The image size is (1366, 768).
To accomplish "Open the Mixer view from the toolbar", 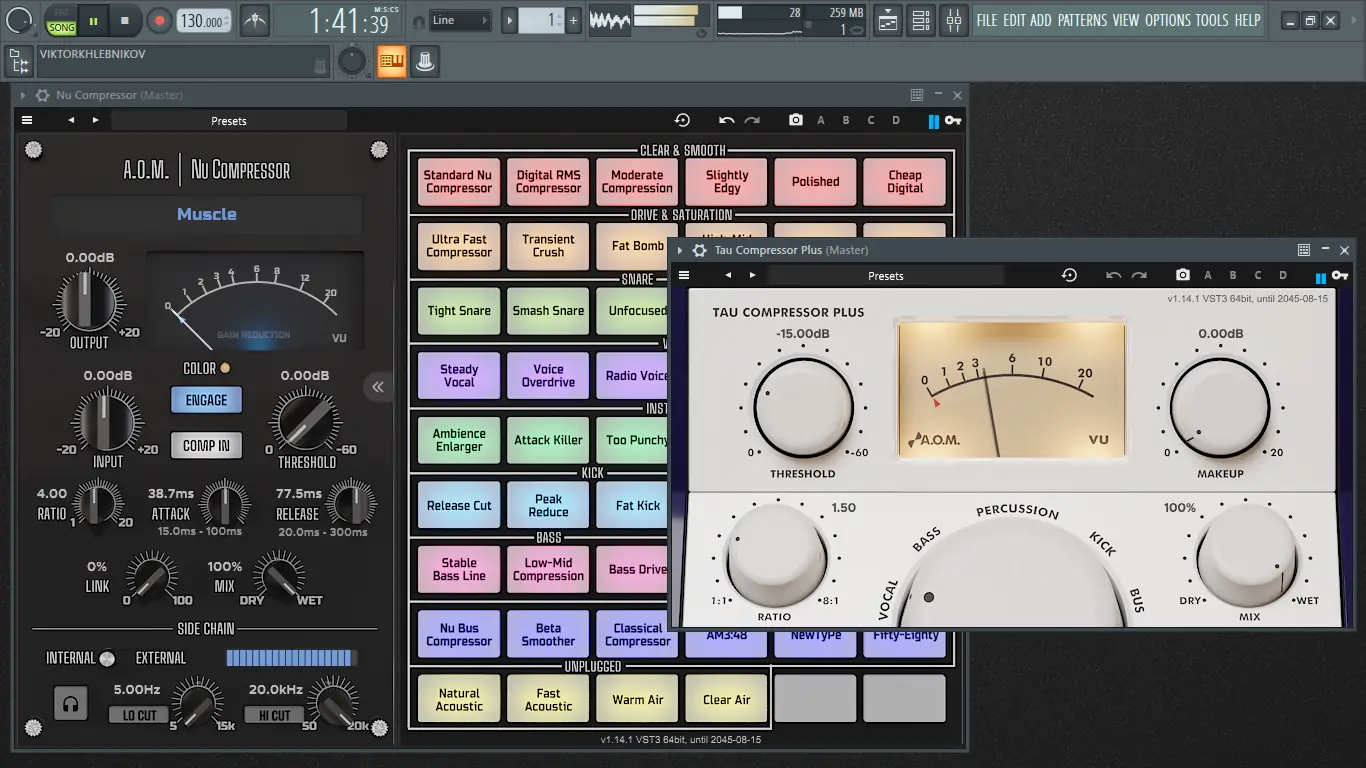I will click(954, 20).
